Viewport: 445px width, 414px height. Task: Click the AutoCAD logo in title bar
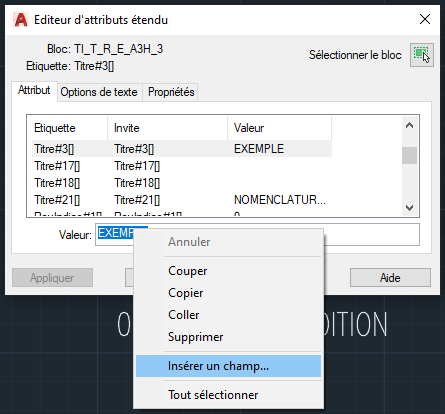click(x=21, y=20)
